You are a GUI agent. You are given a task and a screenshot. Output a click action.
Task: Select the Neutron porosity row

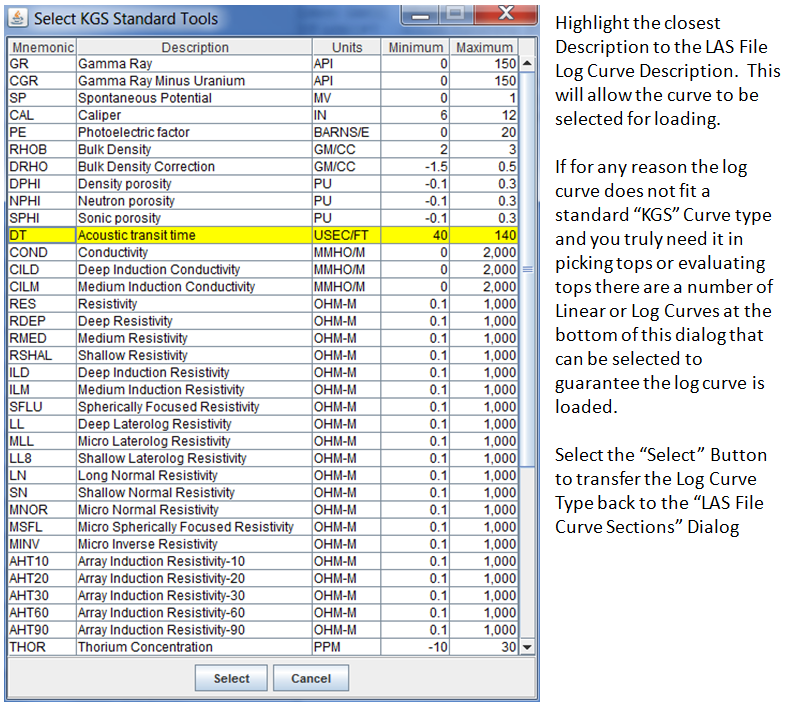click(x=263, y=201)
